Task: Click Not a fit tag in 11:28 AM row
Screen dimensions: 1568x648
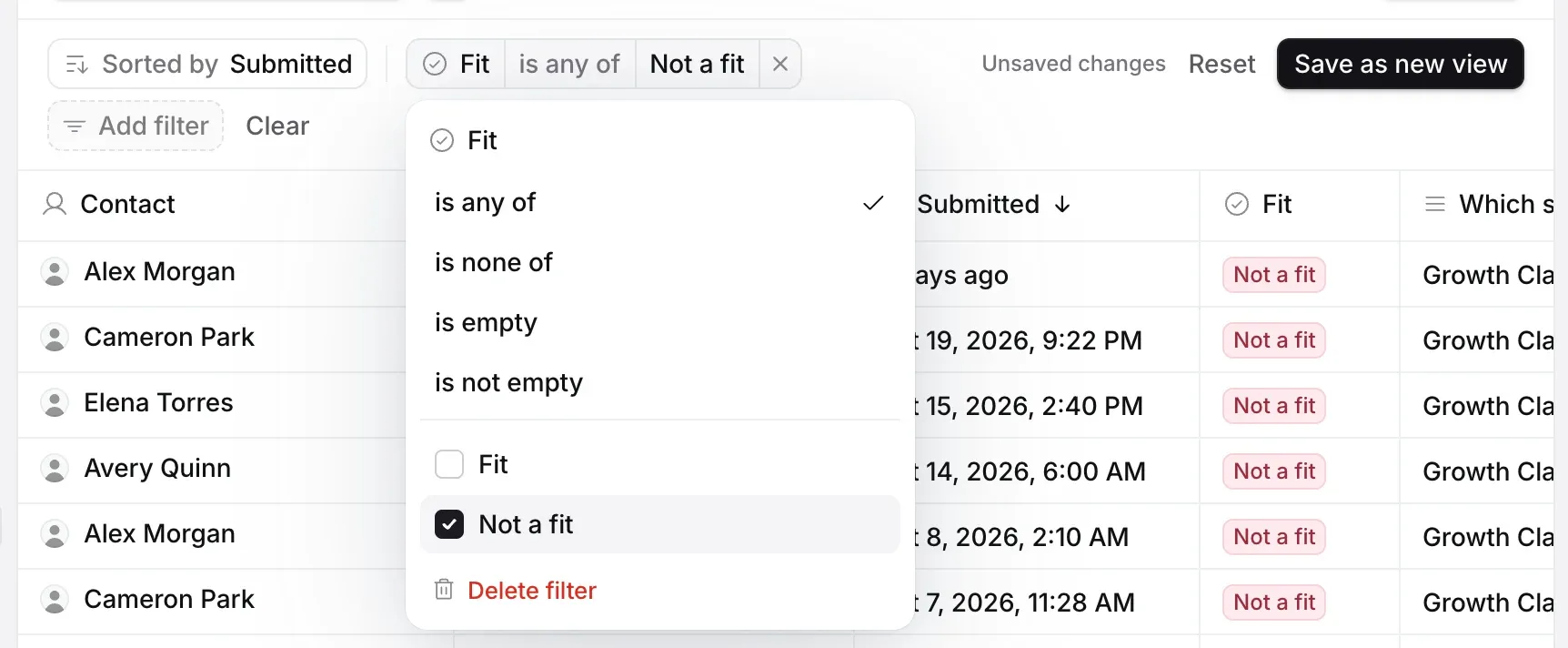Action: pyautogui.click(x=1274, y=602)
